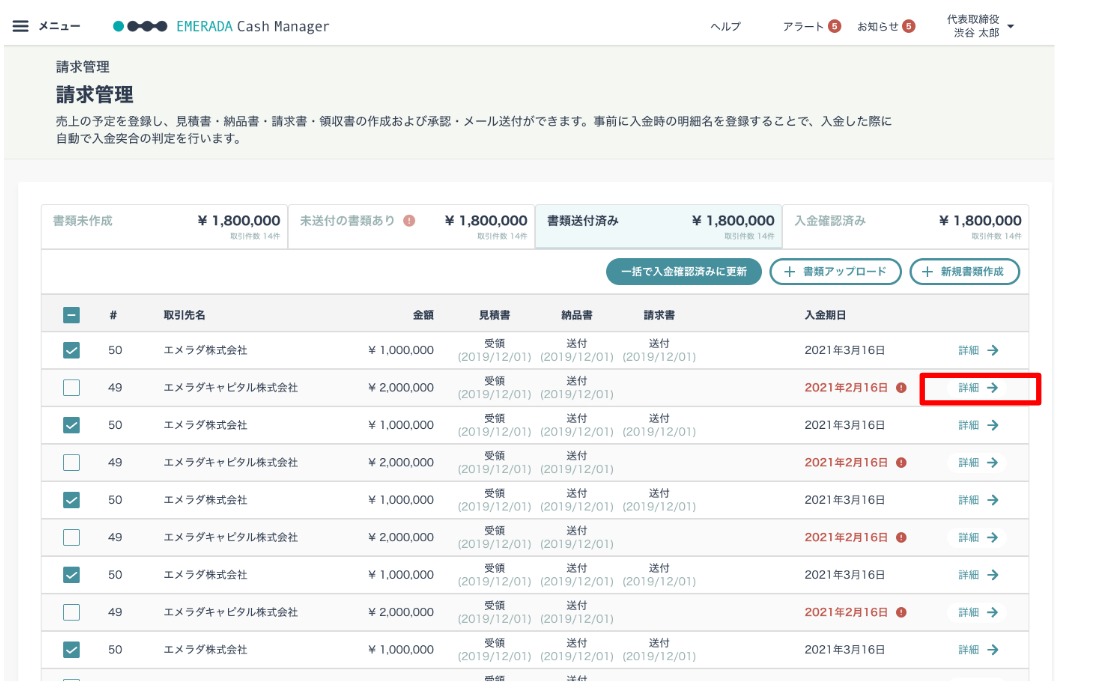Switch to the 入金確認済み tab
Screen dimensions: 1098x689
coord(905,226)
